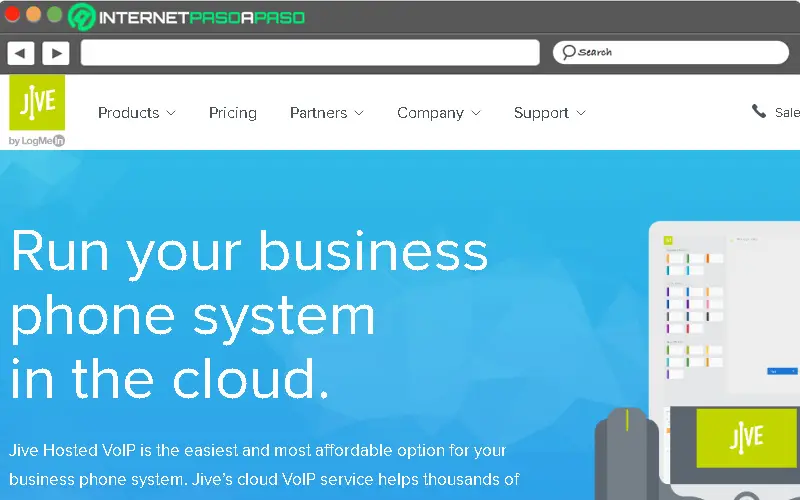Screen dimensions: 800x500
Task: Click the Jive logo in the header
Action: point(37,103)
